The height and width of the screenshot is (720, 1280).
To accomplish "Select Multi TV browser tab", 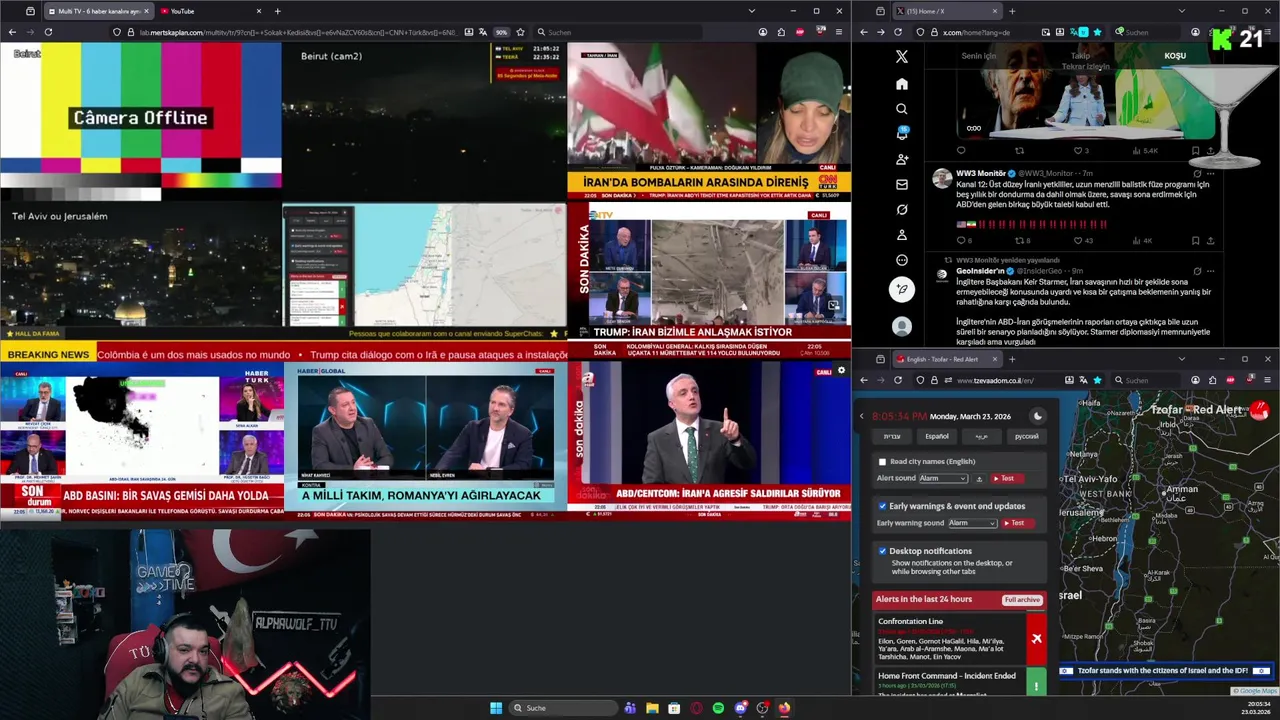I will click(97, 11).
